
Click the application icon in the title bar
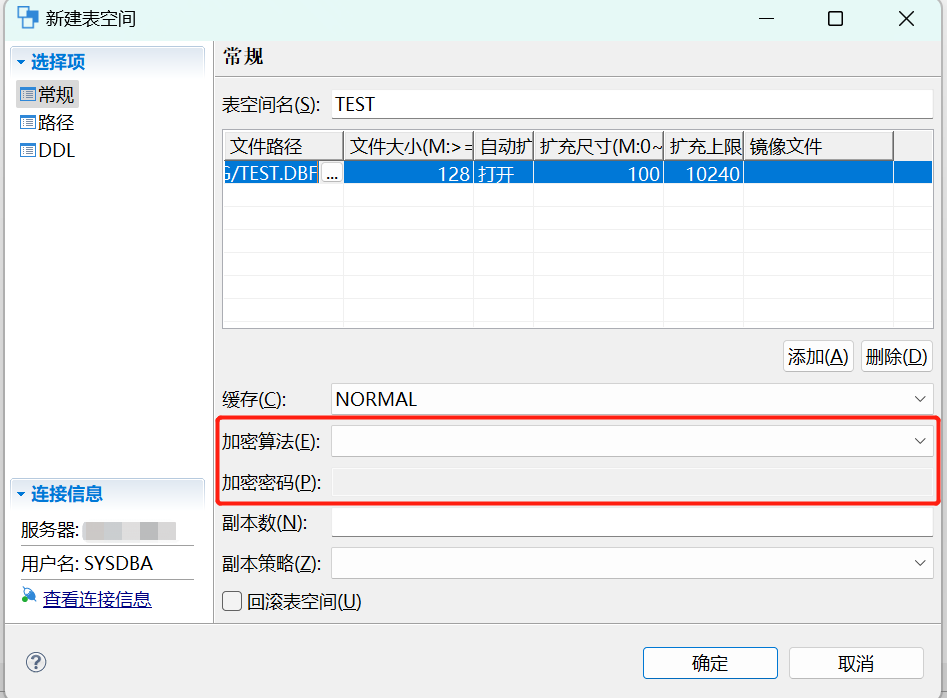tap(27, 17)
